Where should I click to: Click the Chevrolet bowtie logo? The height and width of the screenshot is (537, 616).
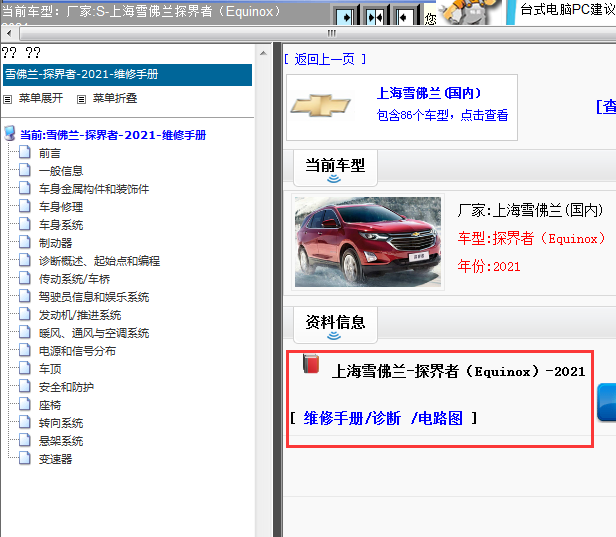click(x=321, y=106)
